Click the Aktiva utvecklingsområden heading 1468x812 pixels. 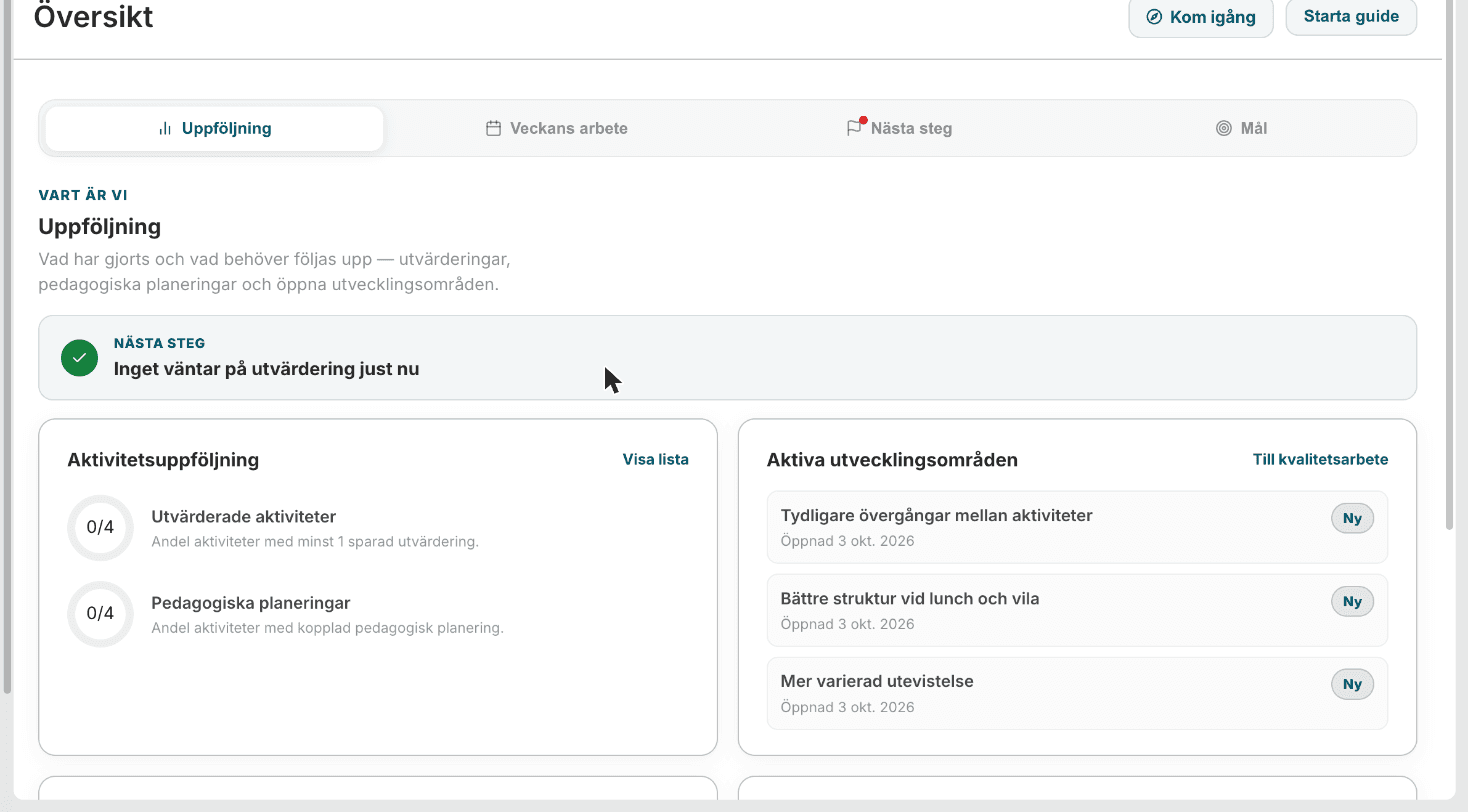(x=892, y=460)
